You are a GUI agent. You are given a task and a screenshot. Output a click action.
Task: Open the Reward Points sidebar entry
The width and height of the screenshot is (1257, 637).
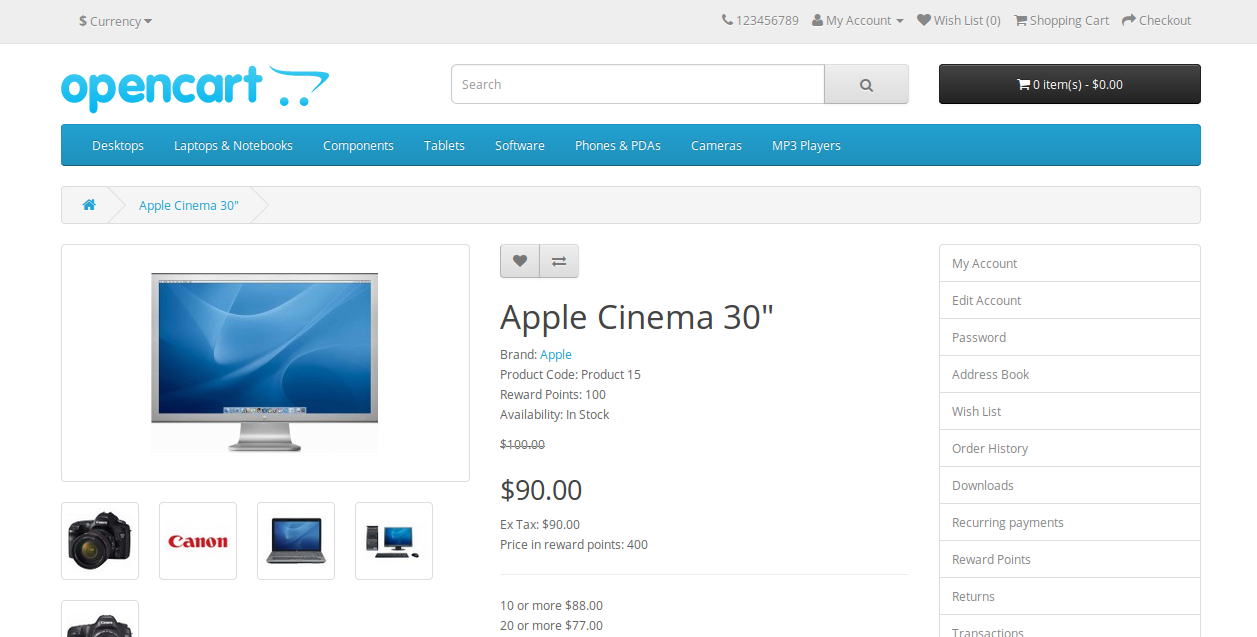[991, 559]
